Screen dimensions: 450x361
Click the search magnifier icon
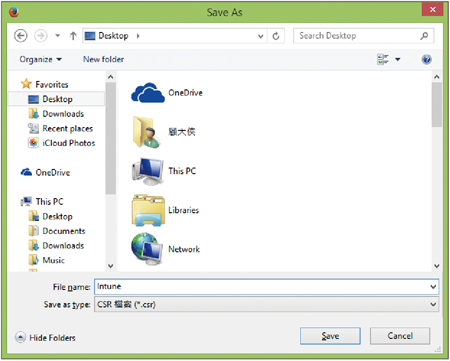coord(424,36)
